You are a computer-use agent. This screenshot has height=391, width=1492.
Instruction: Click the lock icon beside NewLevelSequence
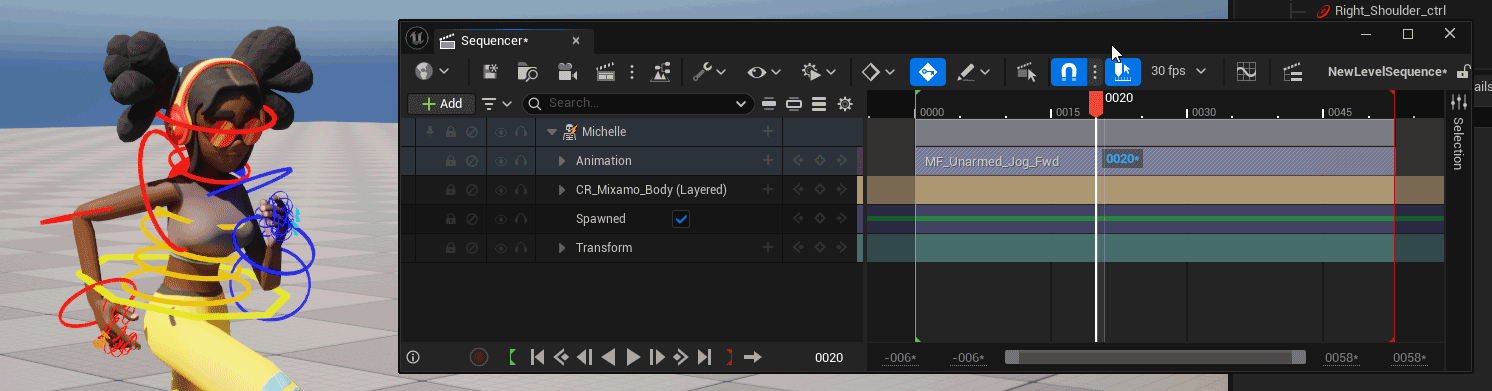pyautogui.click(x=1463, y=72)
